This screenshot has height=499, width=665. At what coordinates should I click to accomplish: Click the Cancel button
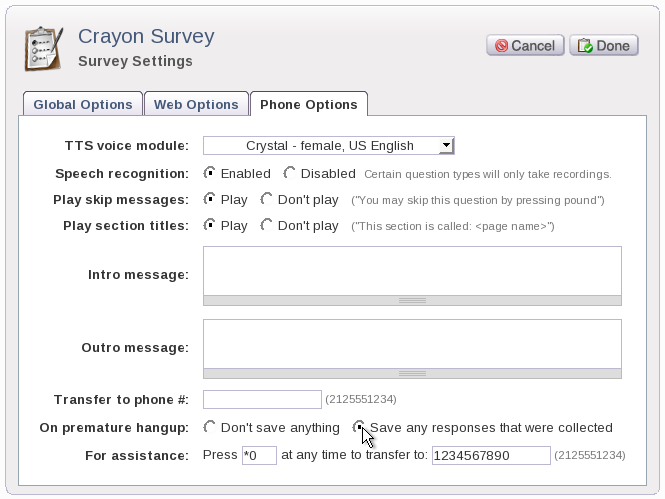525,45
